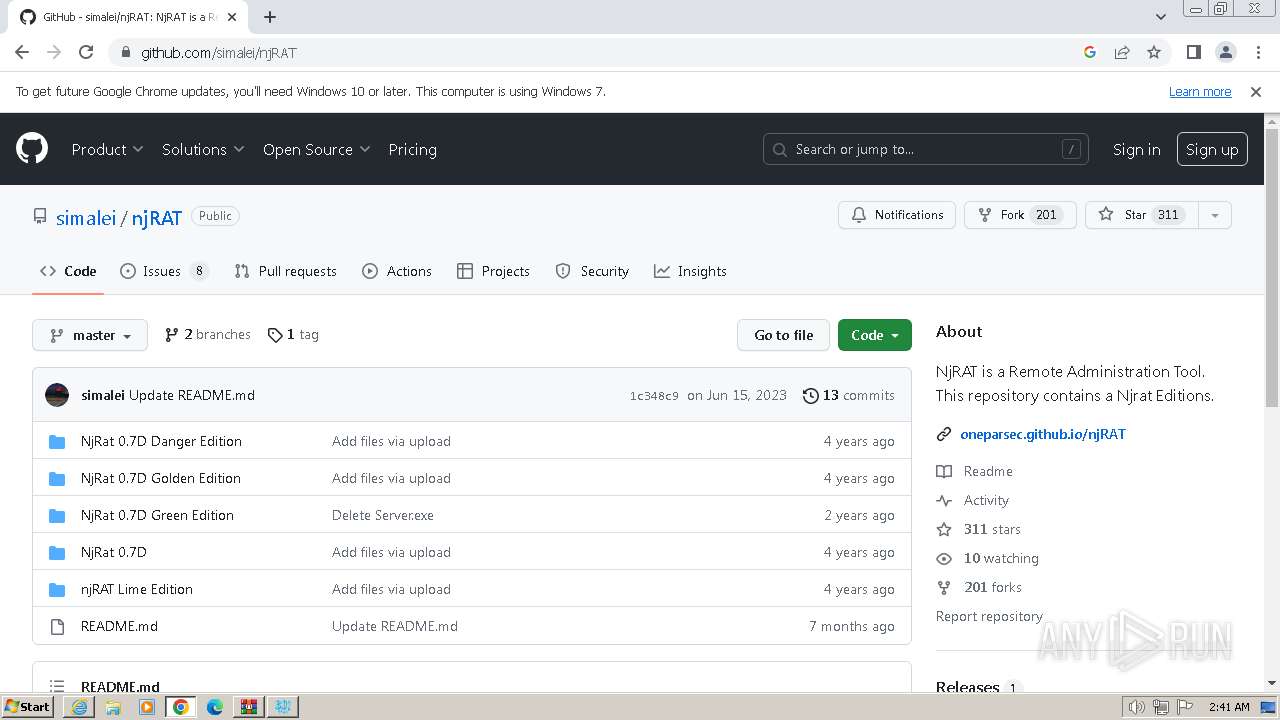
Task: Click the link icon beside oneparsec.github.io
Action: (x=943, y=434)
